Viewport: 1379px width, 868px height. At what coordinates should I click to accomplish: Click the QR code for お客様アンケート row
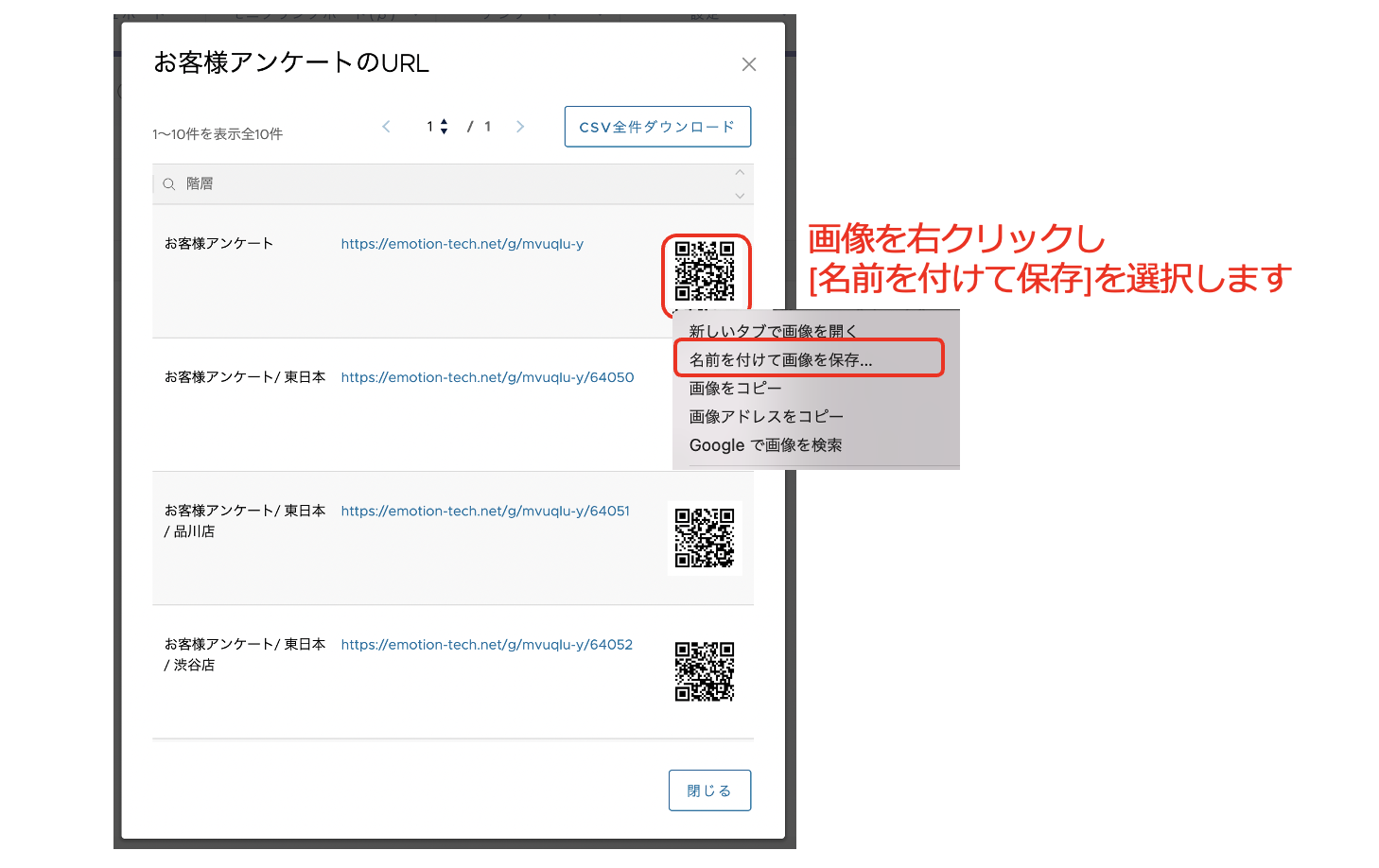[705, 271]
